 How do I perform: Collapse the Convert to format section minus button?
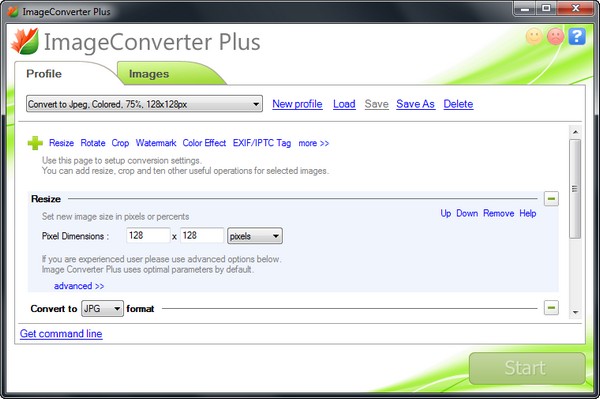point(551,308)
